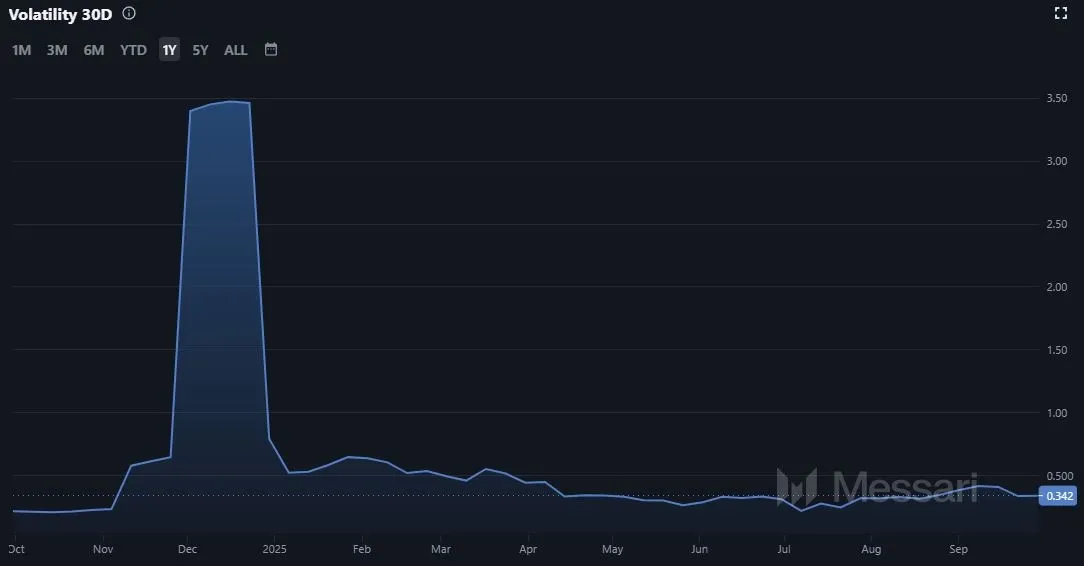Screen dimensions: 1084x566
Task: Click the 0.342 current value label
Action: click(1059, 496)
